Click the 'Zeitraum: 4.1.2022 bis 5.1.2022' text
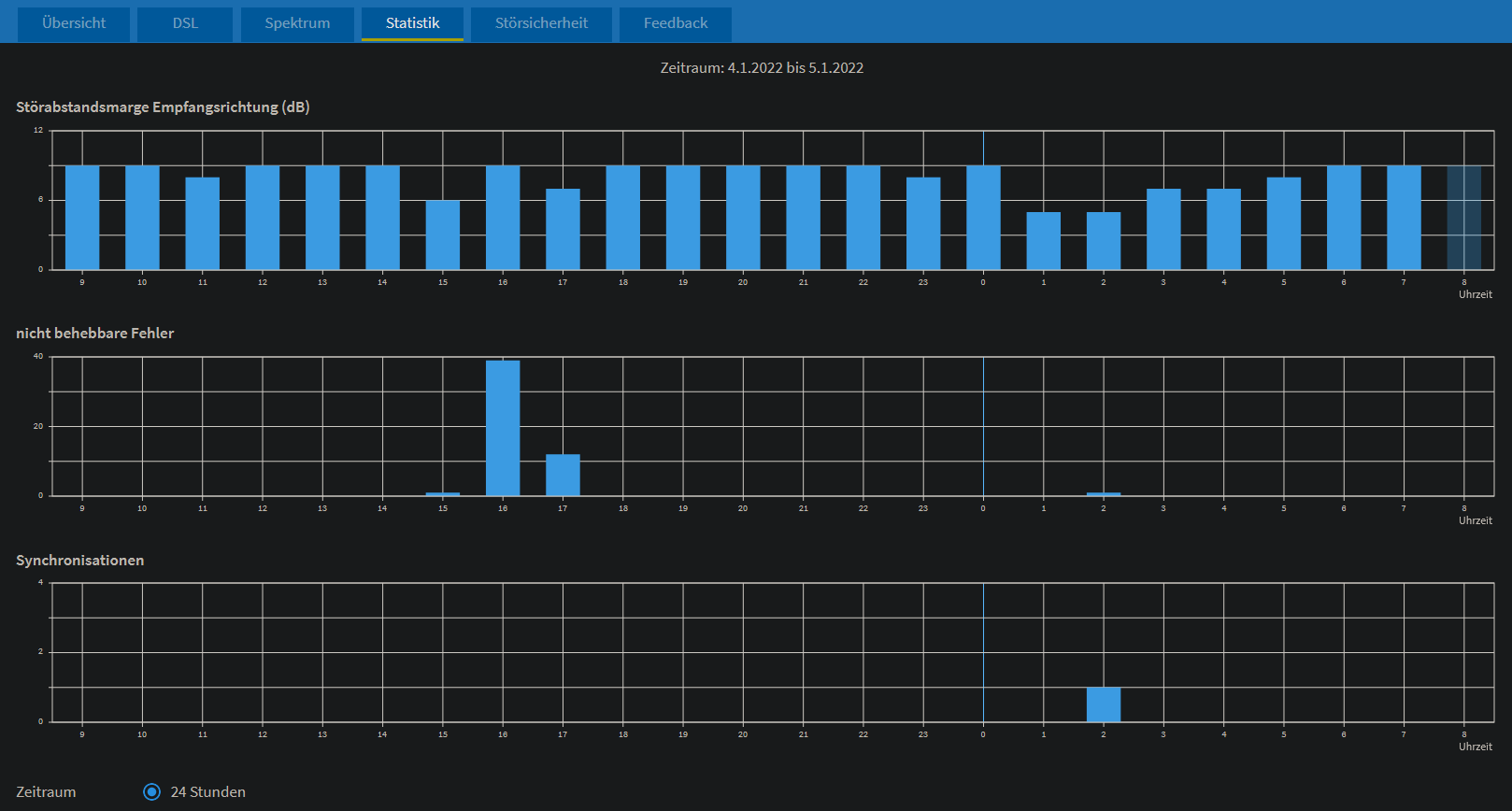This screenshot has height=811, width=1512. 762,68
